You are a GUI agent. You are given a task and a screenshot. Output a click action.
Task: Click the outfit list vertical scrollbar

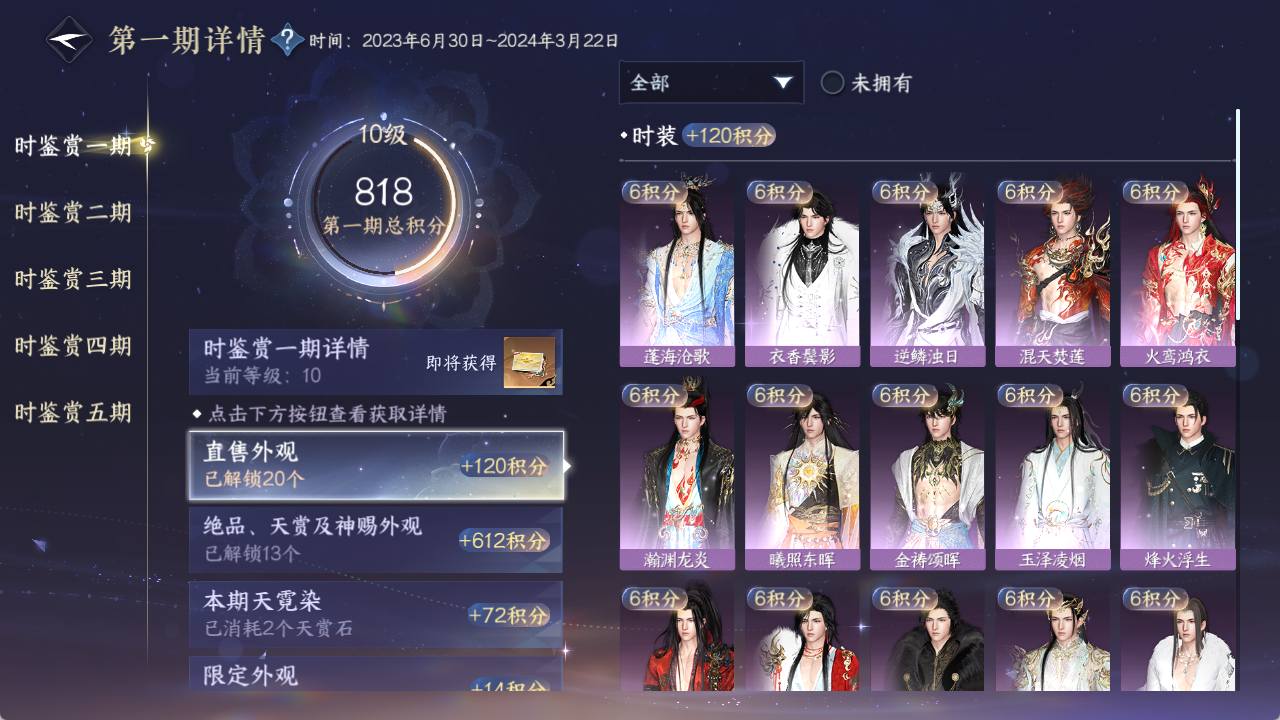coord(1238,215)
